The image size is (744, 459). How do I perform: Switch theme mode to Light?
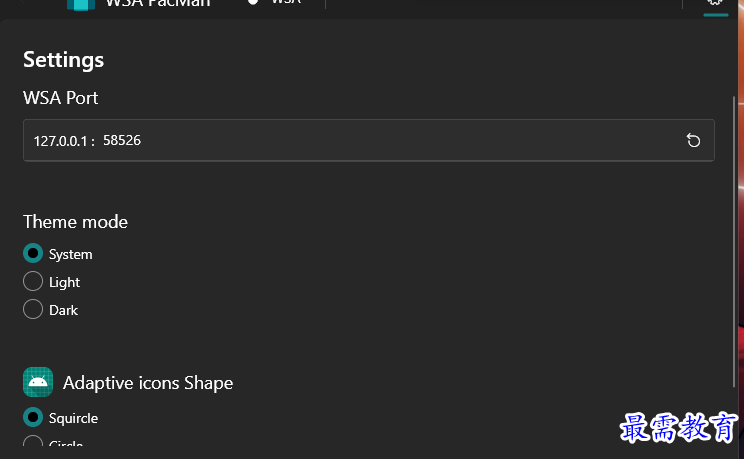pyautogui.click(x=51, y=281)
